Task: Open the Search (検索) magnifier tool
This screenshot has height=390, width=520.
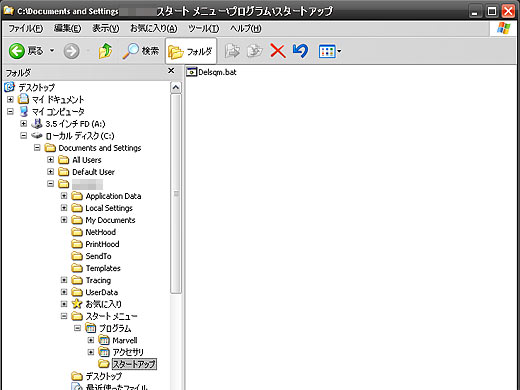Action: click(x=140, y=51)
